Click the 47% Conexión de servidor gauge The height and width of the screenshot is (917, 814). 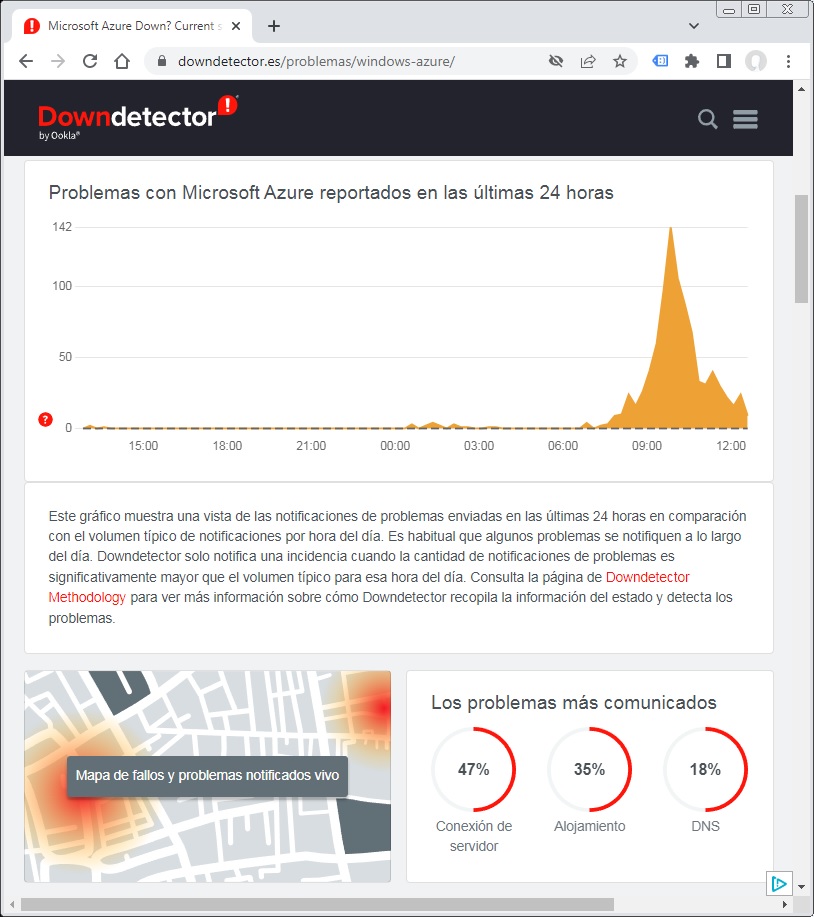(x=474, y=769)
